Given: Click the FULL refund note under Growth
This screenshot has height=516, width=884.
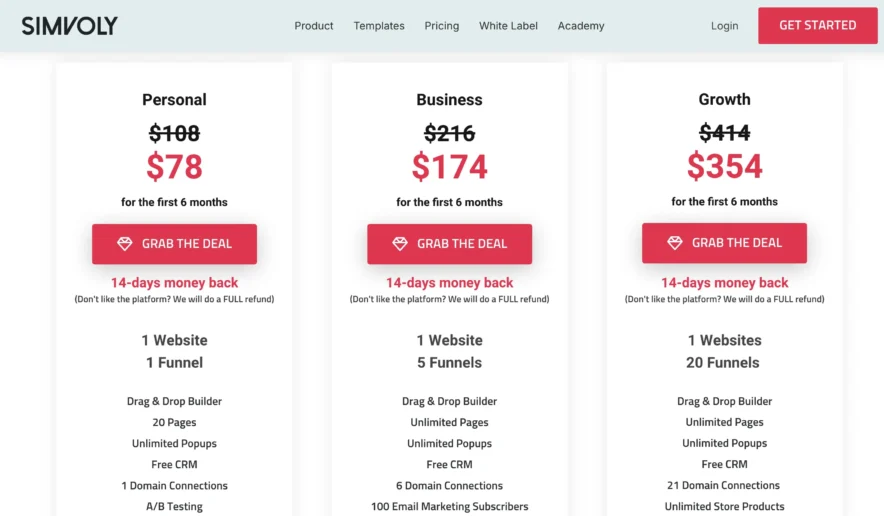Looking at the screenshot, I should point(724,299).
